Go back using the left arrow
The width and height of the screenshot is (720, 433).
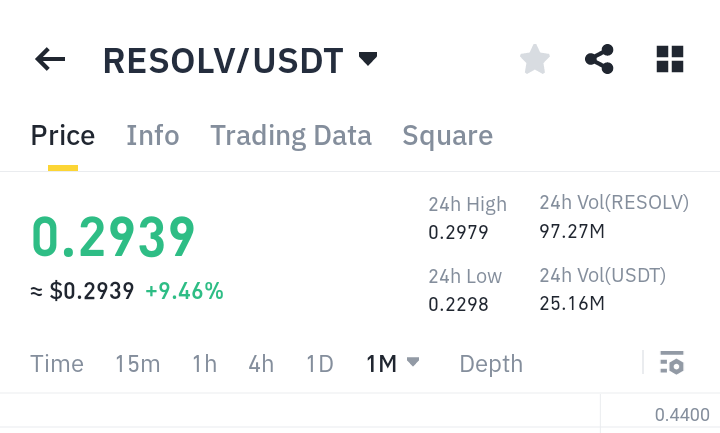pos(50,59)
